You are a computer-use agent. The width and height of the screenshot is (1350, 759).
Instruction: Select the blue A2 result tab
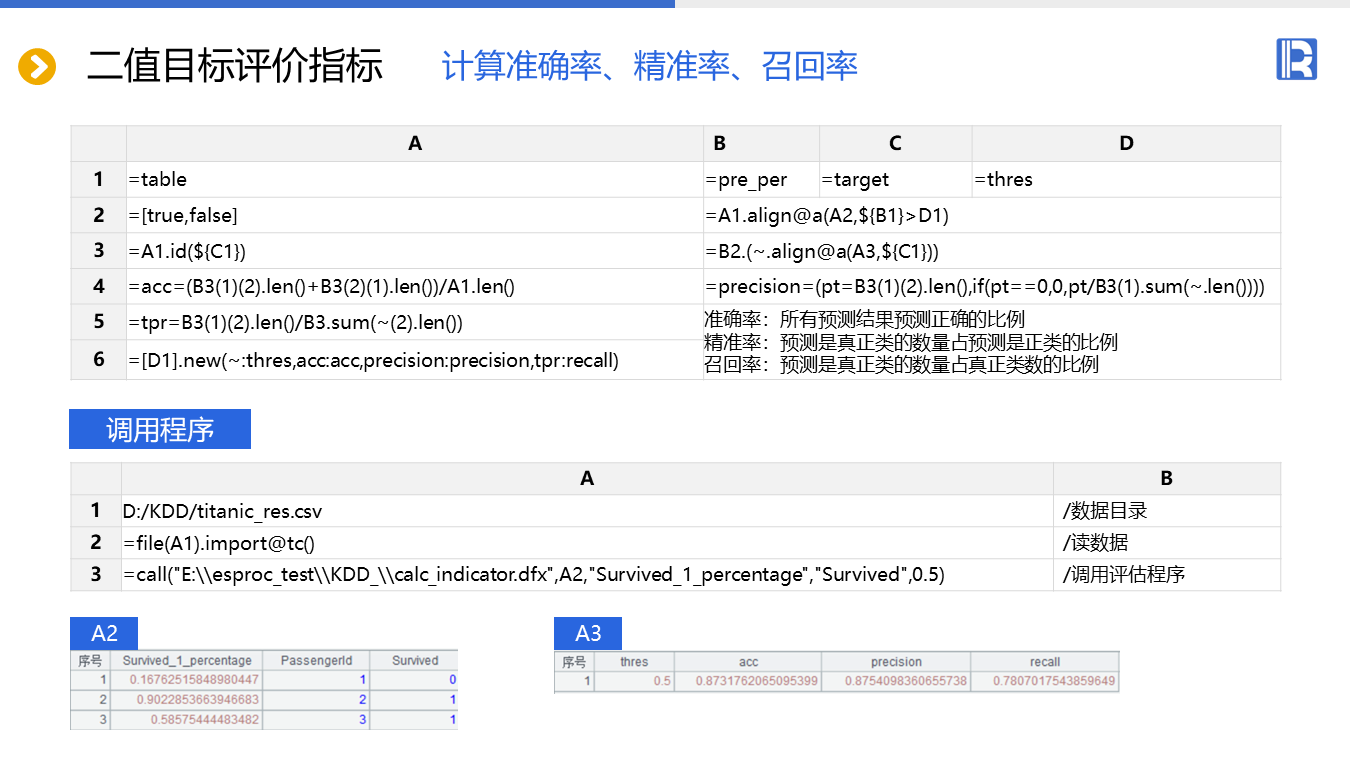[104, 633]
